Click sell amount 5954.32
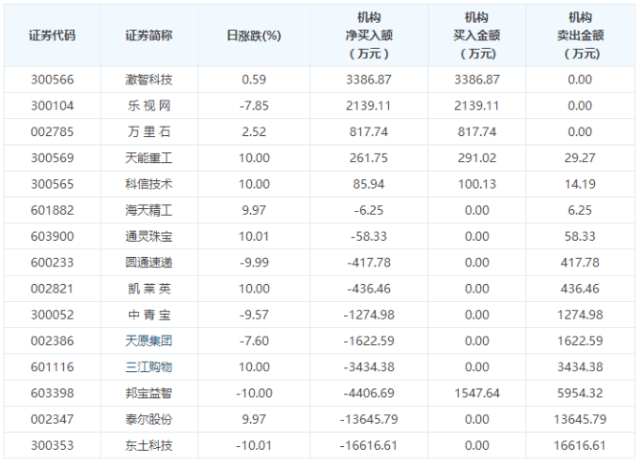 click(580, 393)
